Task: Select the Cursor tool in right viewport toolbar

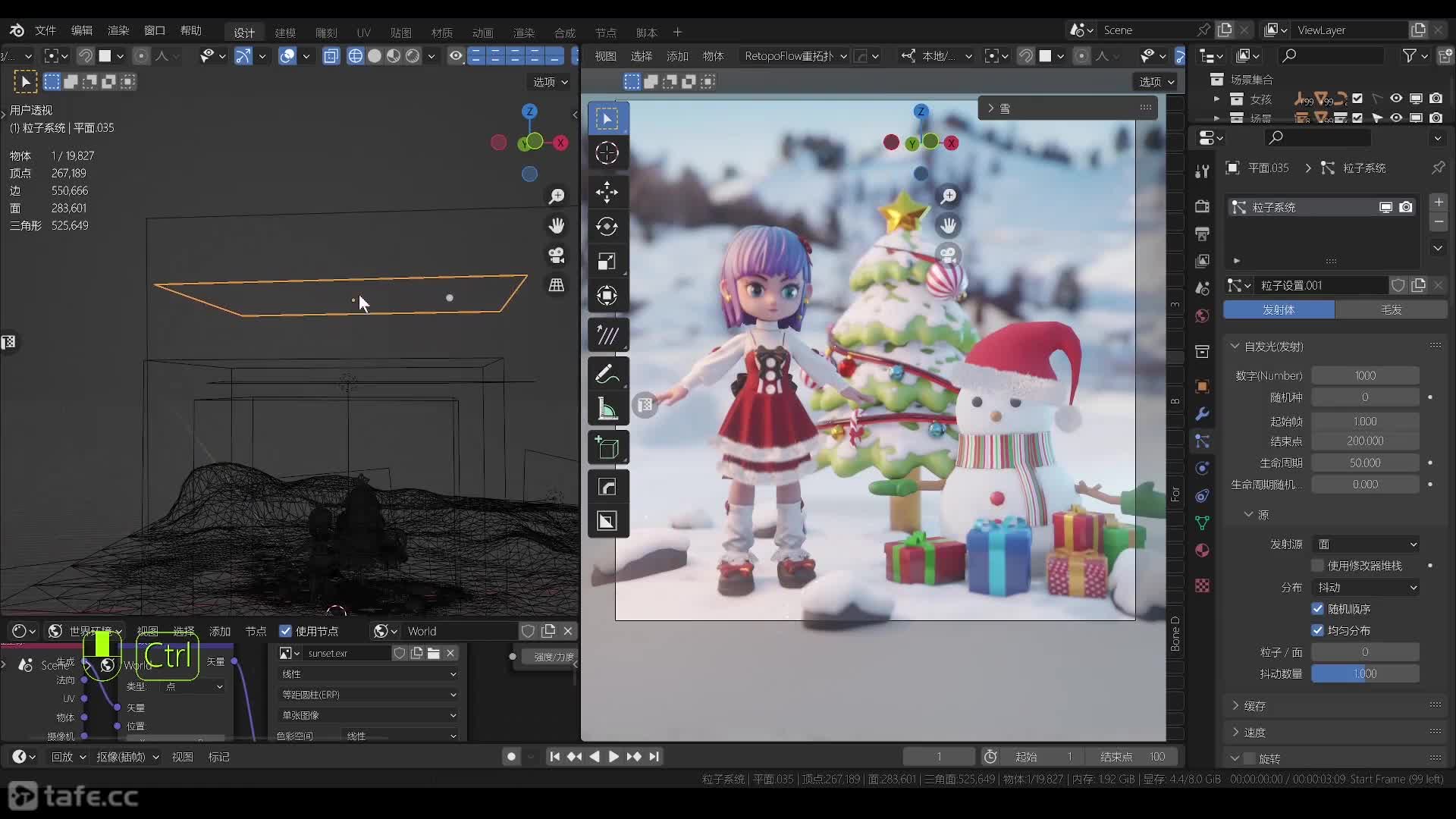Action: pos(607,152)
